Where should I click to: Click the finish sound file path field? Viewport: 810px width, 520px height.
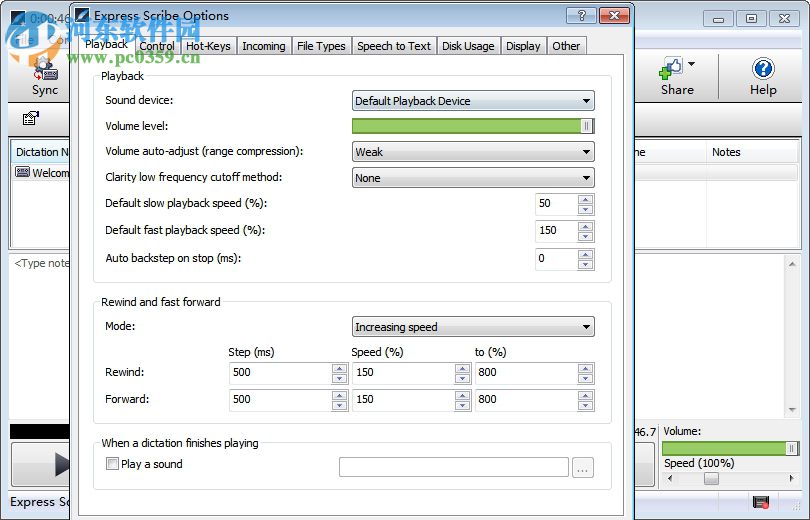pos(454,467)
